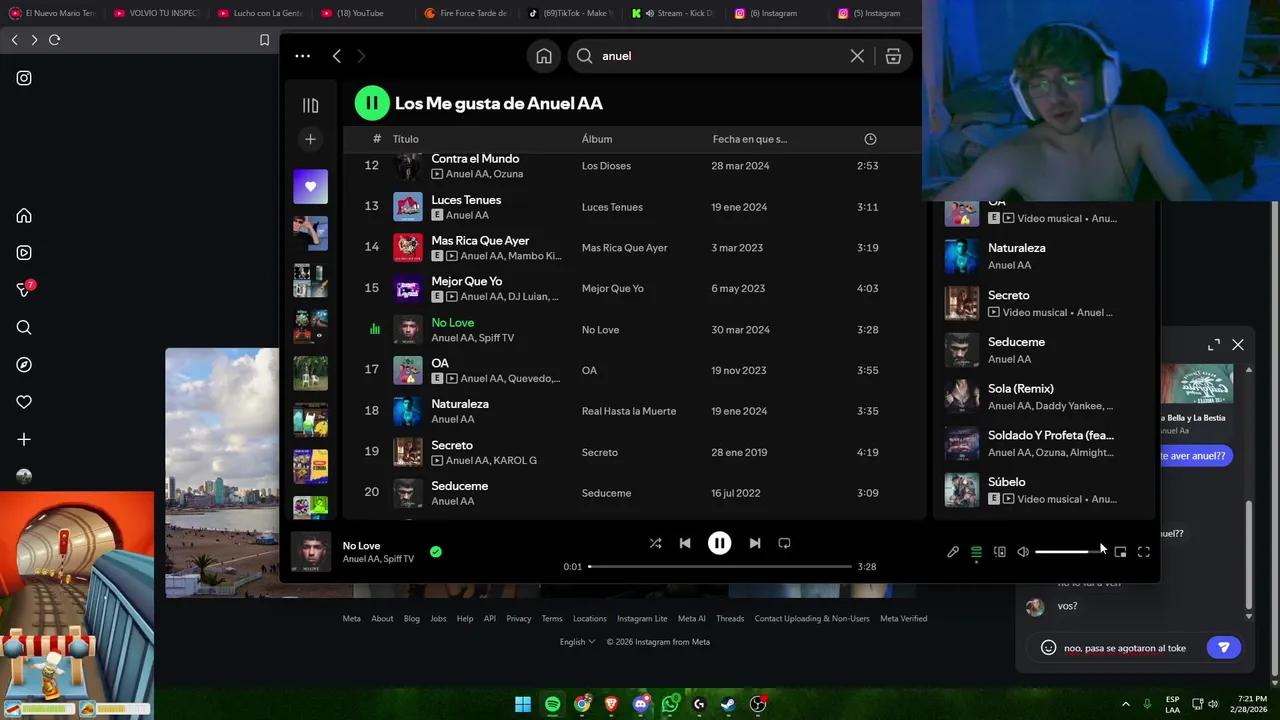
Task: Clear the 'anuel' search with X icon
Action: (857, 56)
